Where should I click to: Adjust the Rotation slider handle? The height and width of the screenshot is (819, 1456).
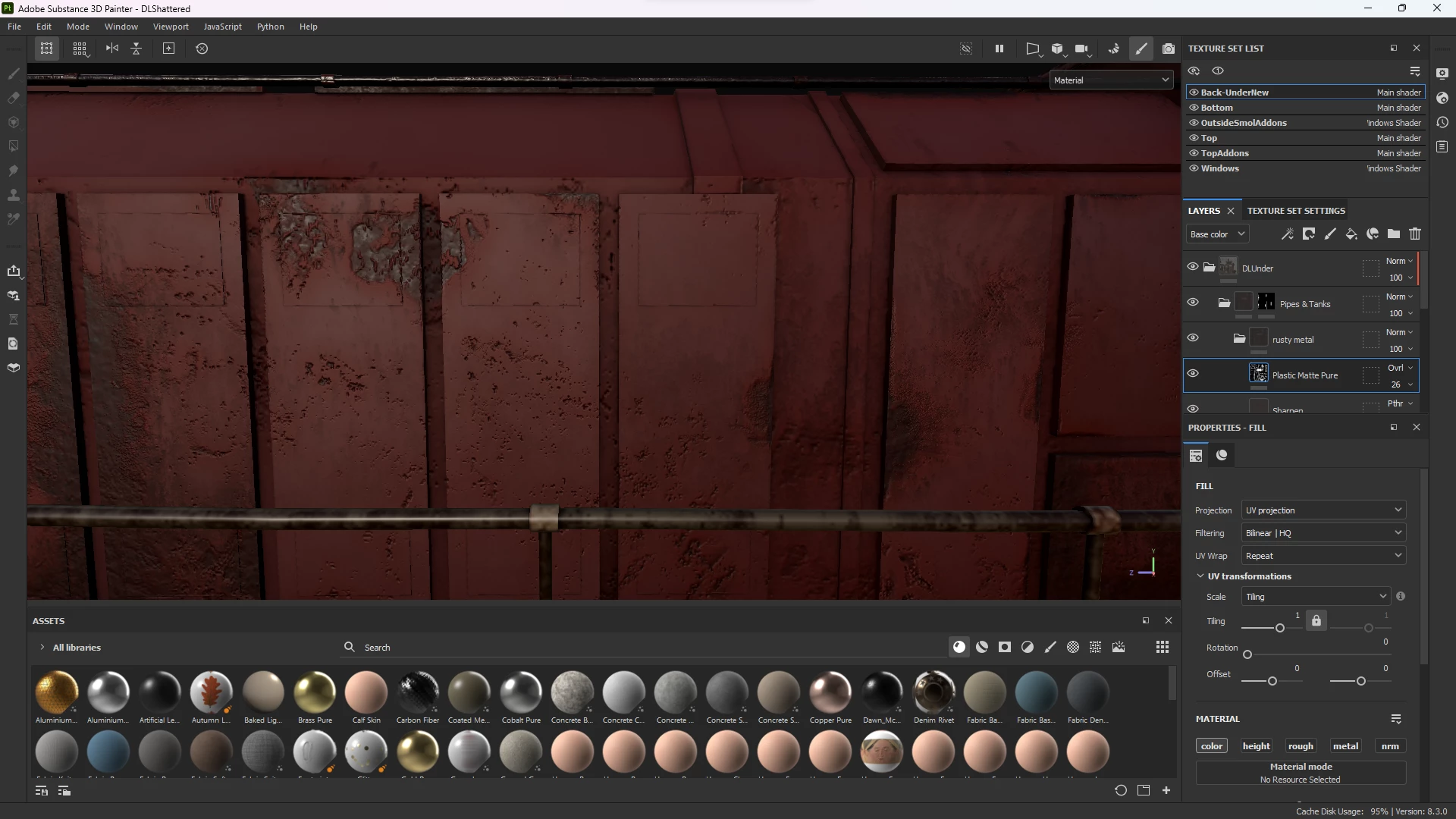1247,654
